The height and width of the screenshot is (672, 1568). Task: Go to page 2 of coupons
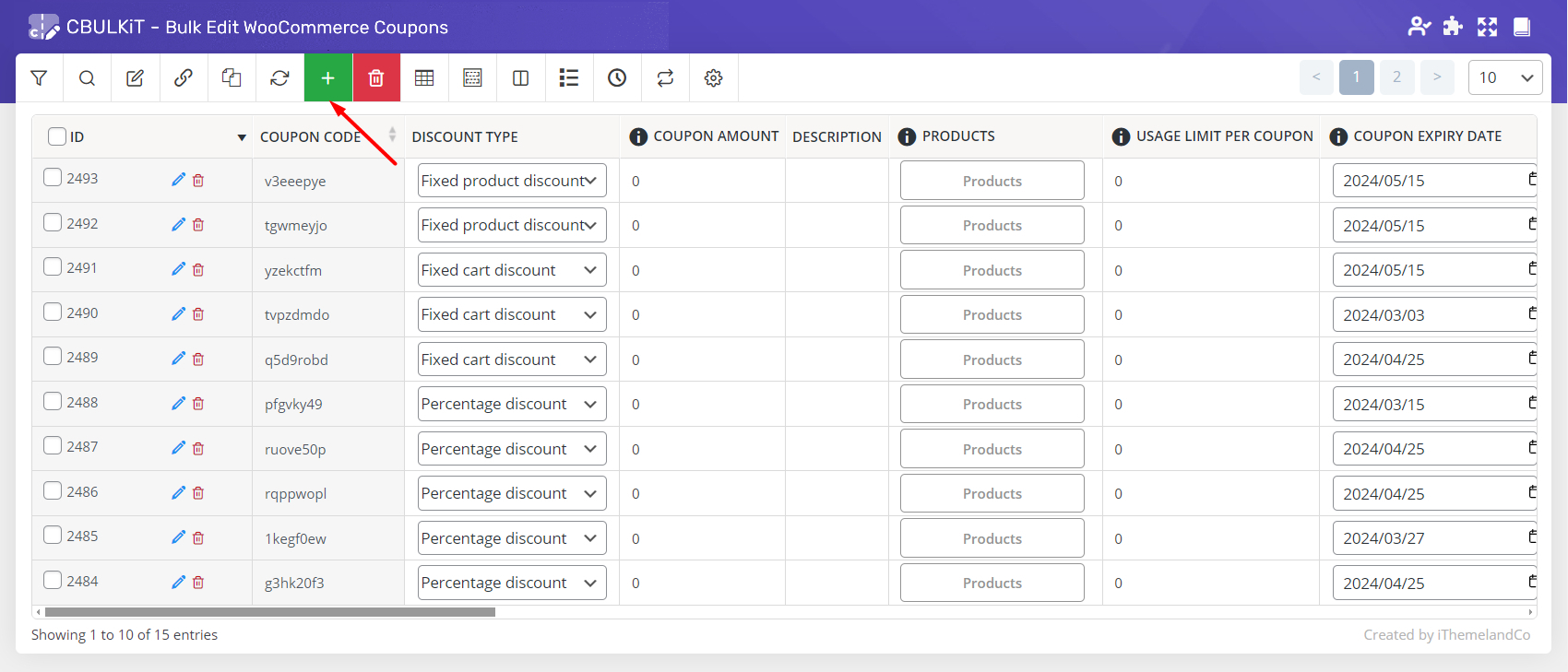[1396, 77]
